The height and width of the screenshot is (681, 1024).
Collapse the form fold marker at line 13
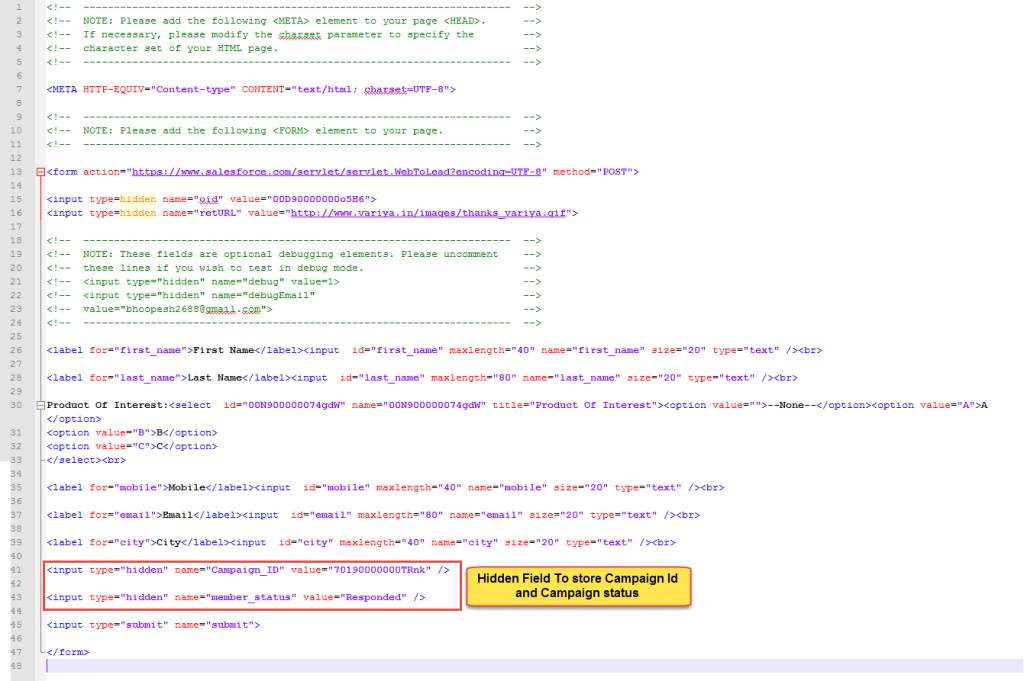click(40, 172)
